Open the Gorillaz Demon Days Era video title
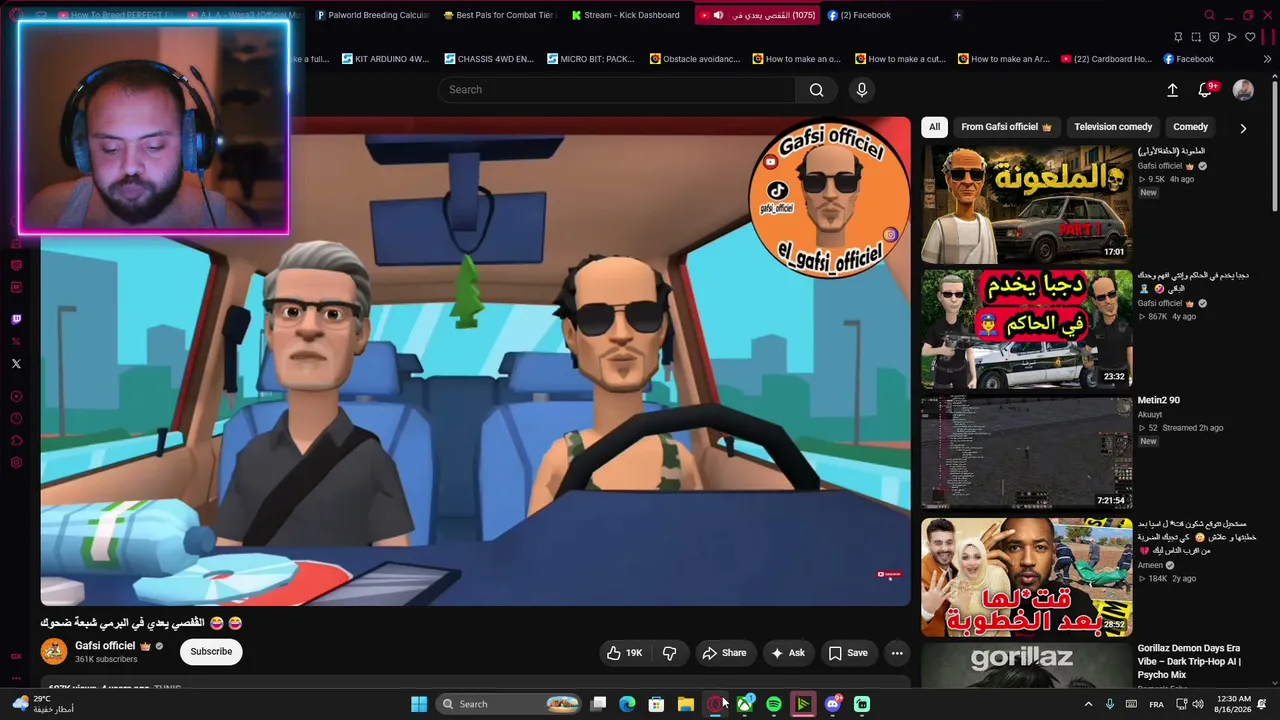Viewport: 1280px width, 720px height. pyautogui.click(x=1189, y=661)
